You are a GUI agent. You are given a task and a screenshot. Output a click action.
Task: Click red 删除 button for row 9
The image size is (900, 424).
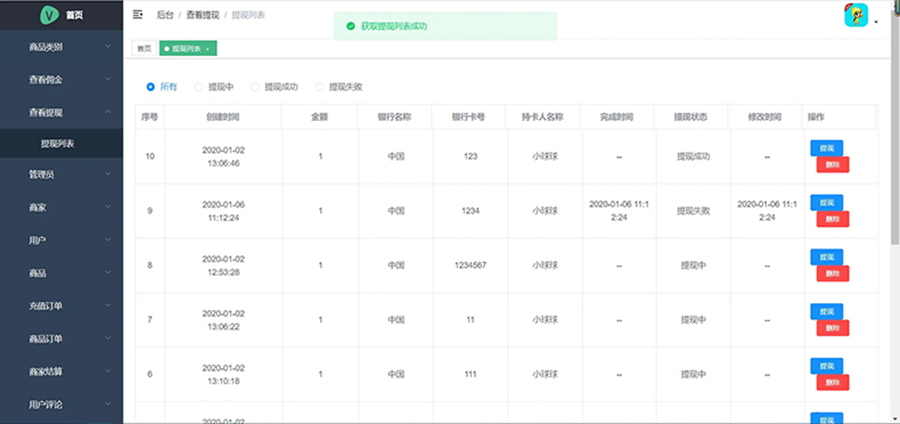[x=833, y=219]
